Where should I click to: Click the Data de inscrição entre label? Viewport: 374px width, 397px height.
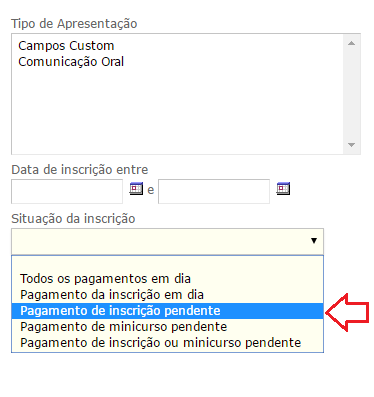point(80,170)
